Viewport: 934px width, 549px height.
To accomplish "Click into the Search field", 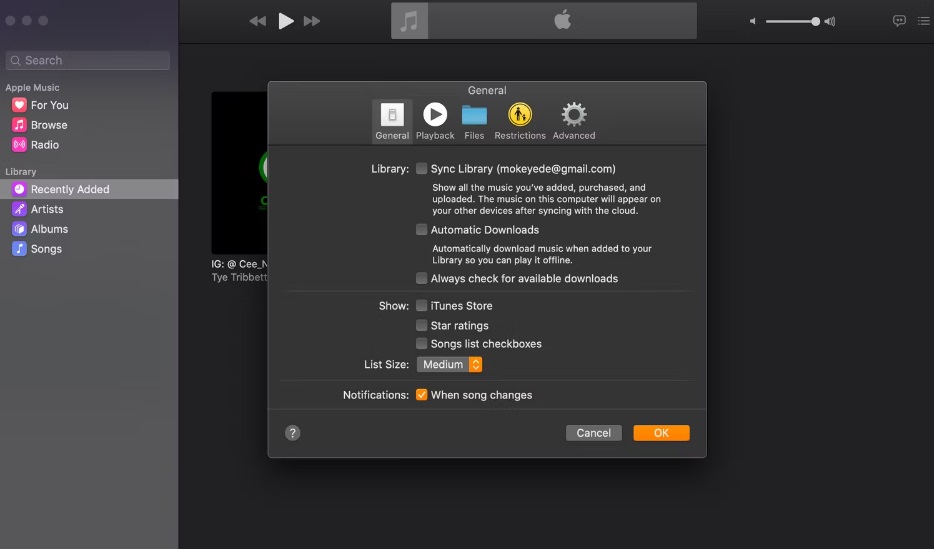I will pos(88,60).
